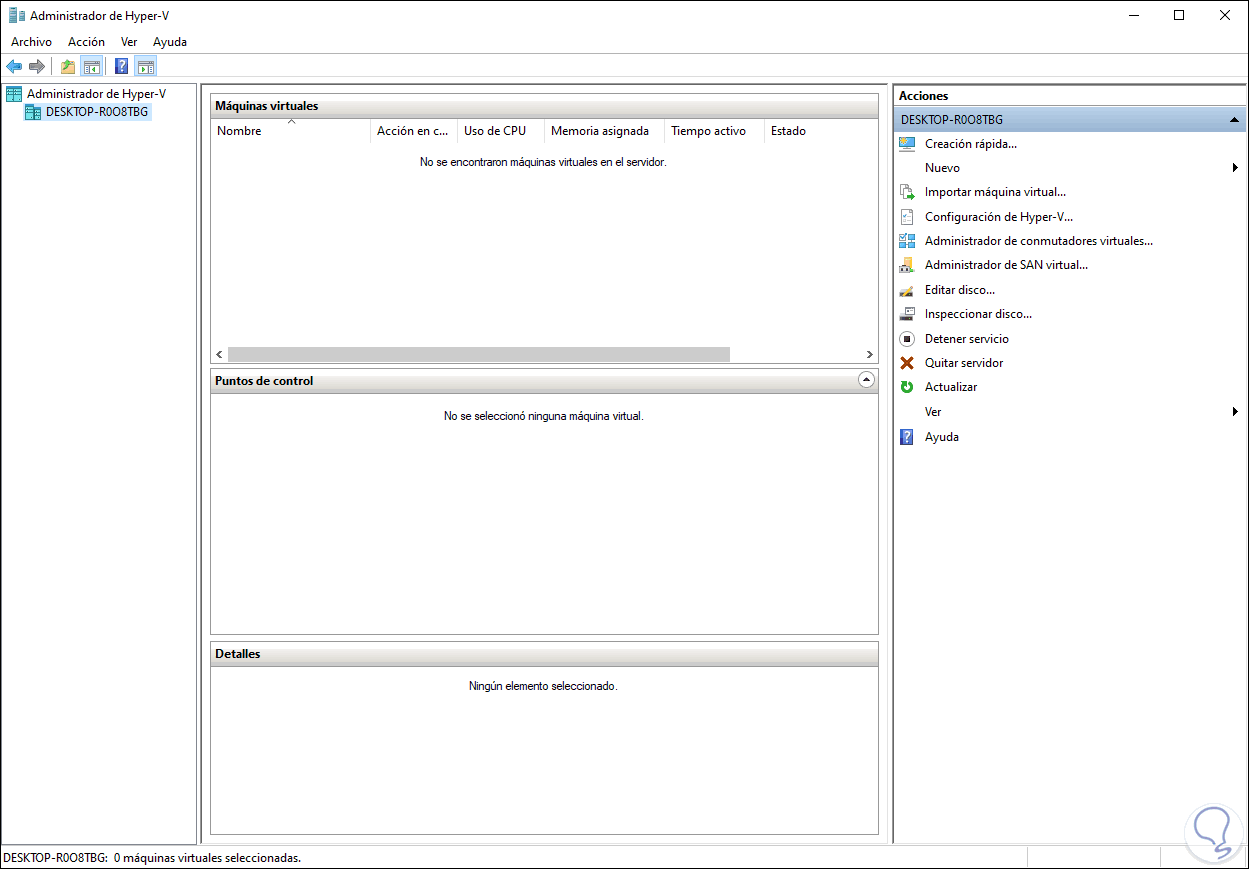Expand the Nuevo submenu in Acciones

(x=1236, y=168)
